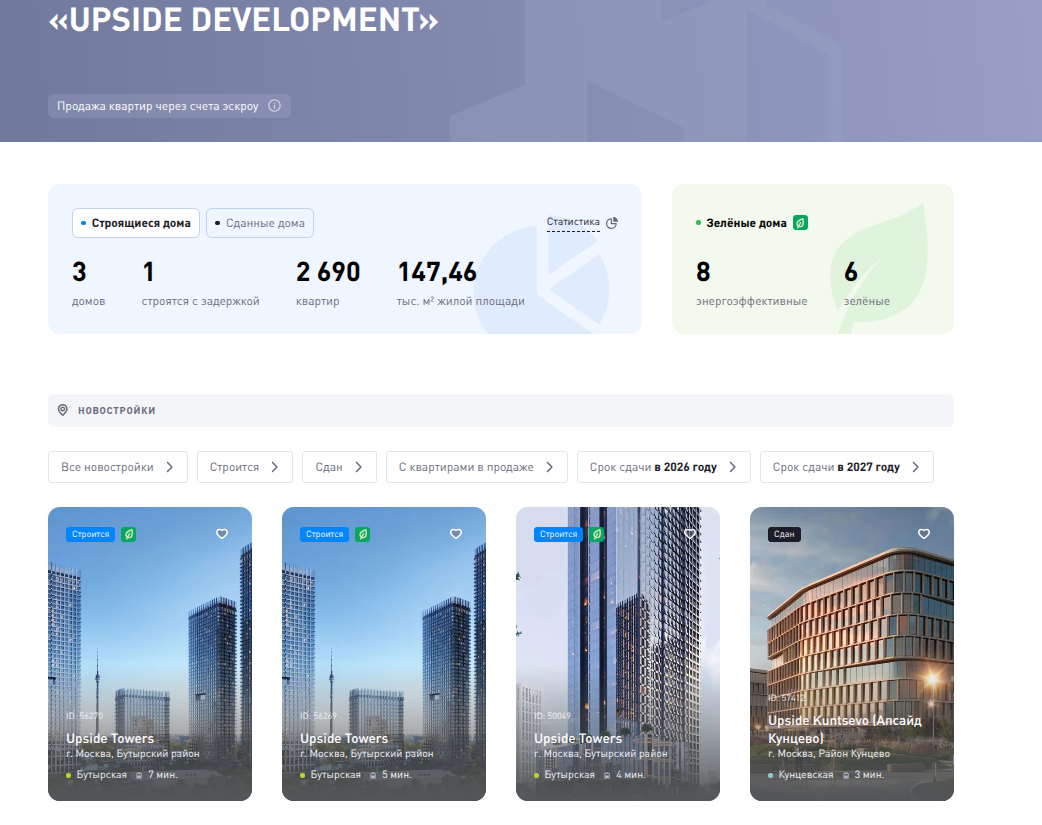1042x825 pixels.
Task: Open the Статистика link
Action: (x=573, y=222)
